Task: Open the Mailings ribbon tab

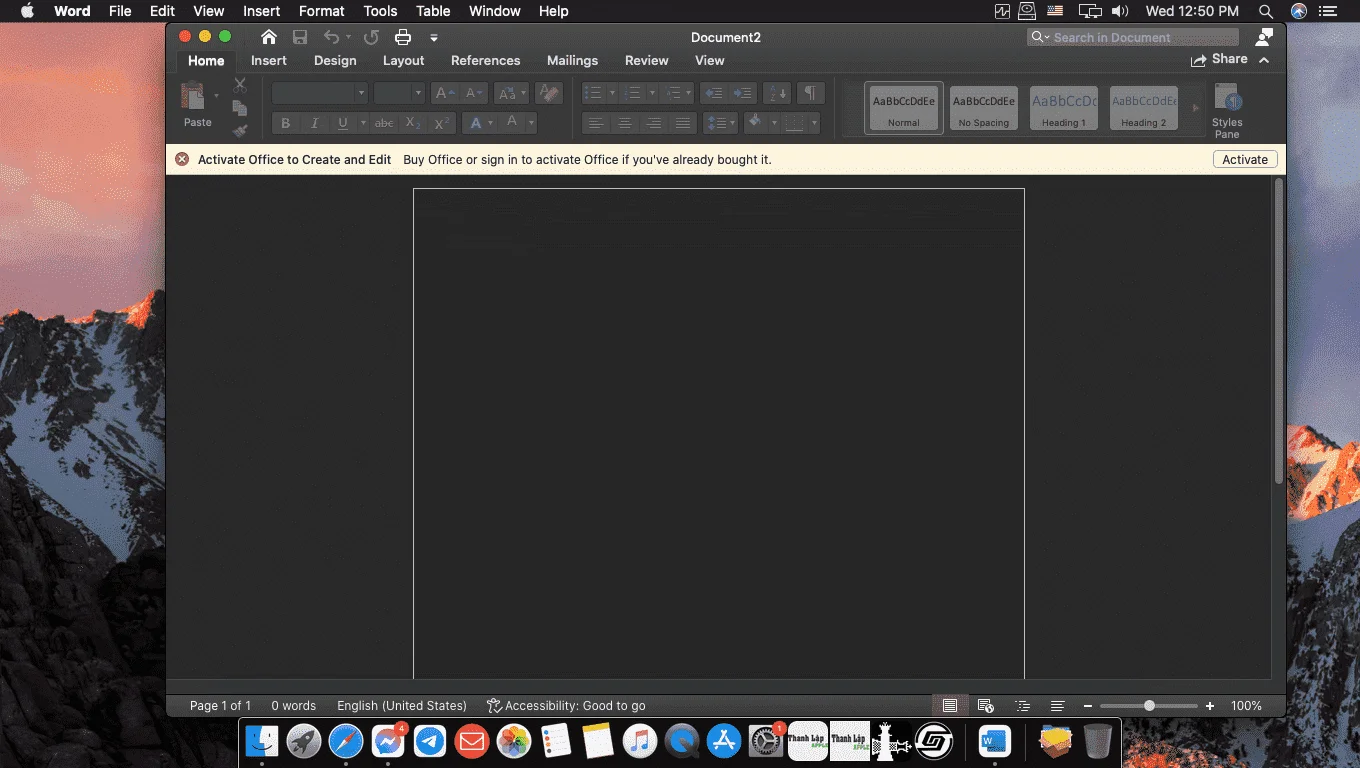Action: [572, 60]
